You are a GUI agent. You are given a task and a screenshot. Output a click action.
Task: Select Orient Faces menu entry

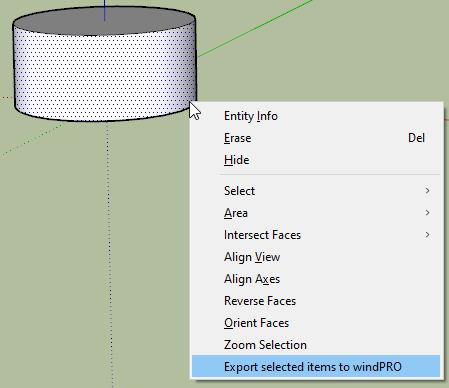[316, 323]
